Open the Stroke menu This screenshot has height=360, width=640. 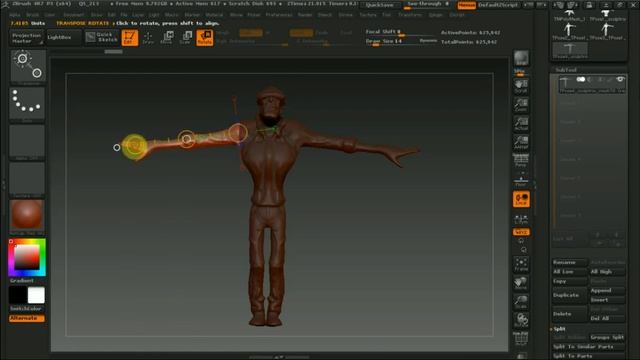345,15
